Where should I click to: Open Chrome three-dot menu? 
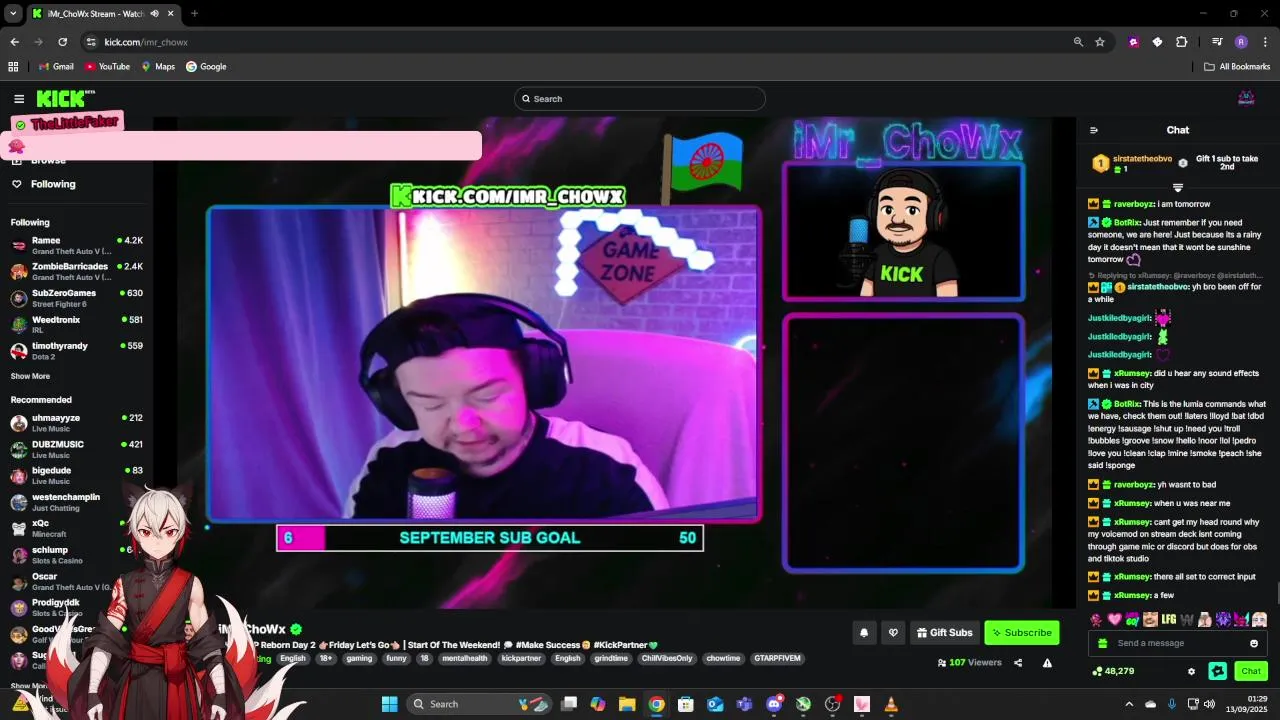click(x=1265, y=42)
